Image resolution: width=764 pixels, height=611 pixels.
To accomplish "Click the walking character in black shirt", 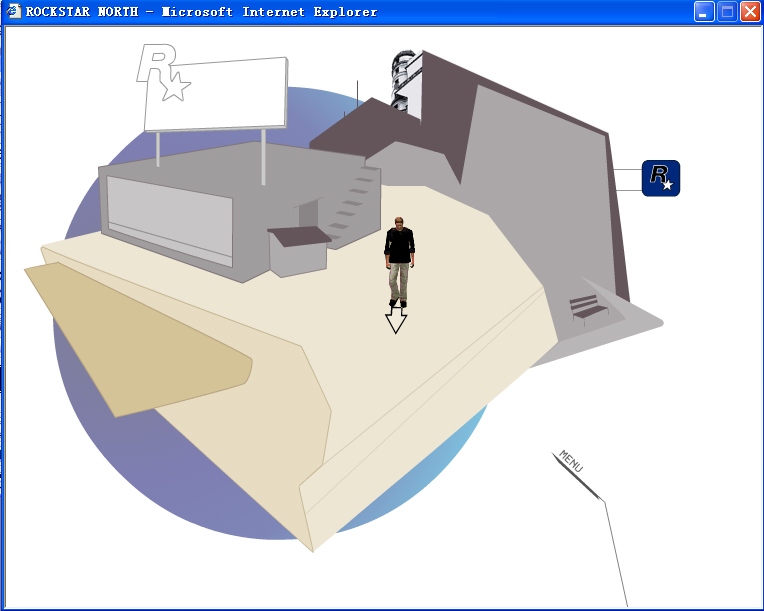I will [400, 262].
